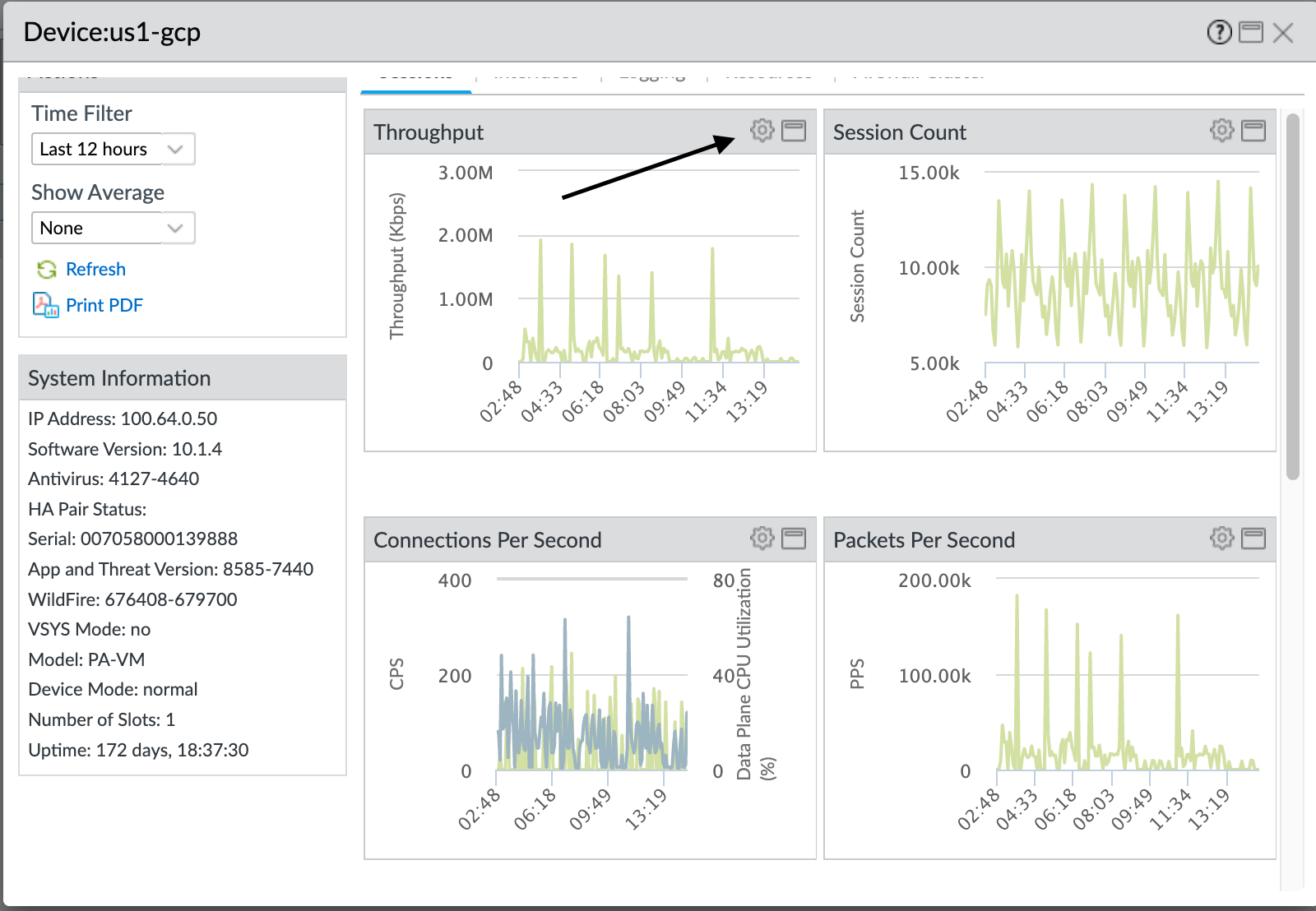Click the green Refresh arrows icon
The image size is (1316, 911).
(47, 270)
